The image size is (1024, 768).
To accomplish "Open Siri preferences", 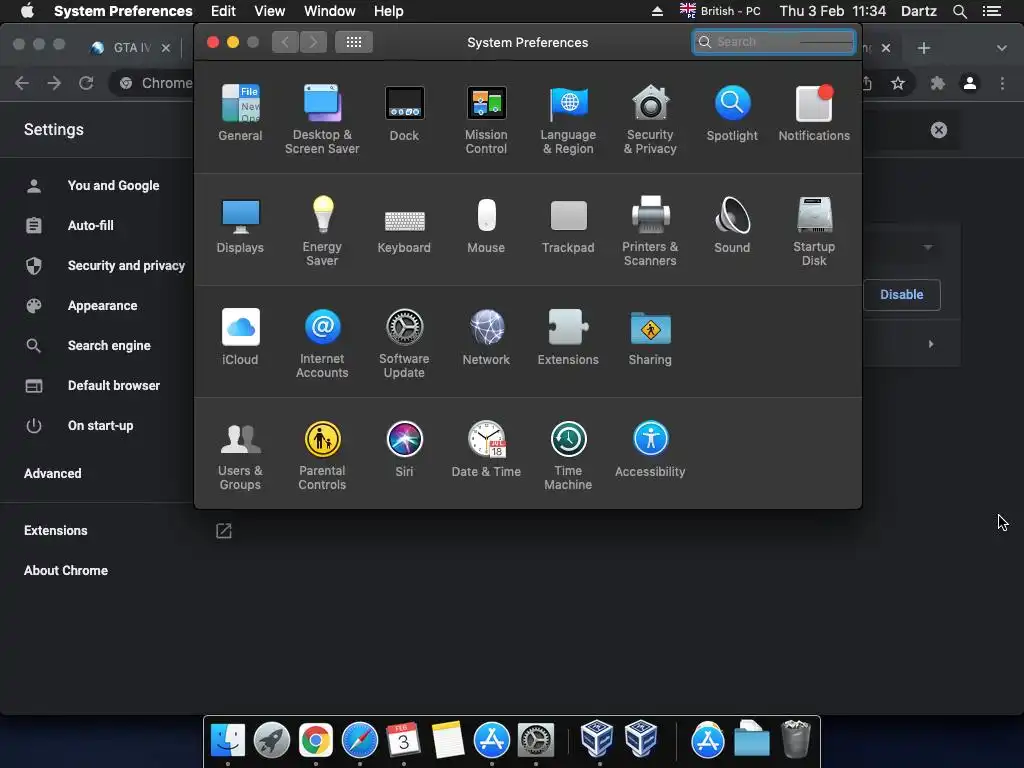I will 404,449.
